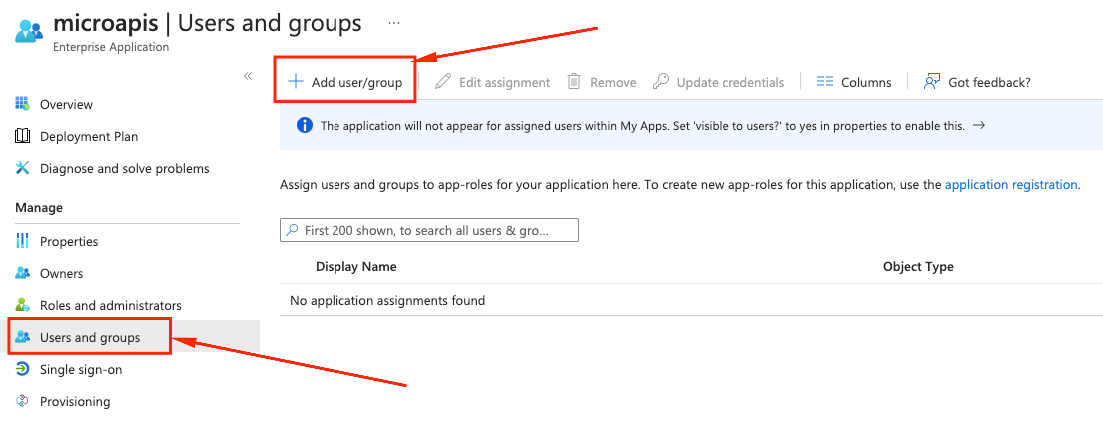Click the Overview grid icon in sidebar

[x=23, y=104]
